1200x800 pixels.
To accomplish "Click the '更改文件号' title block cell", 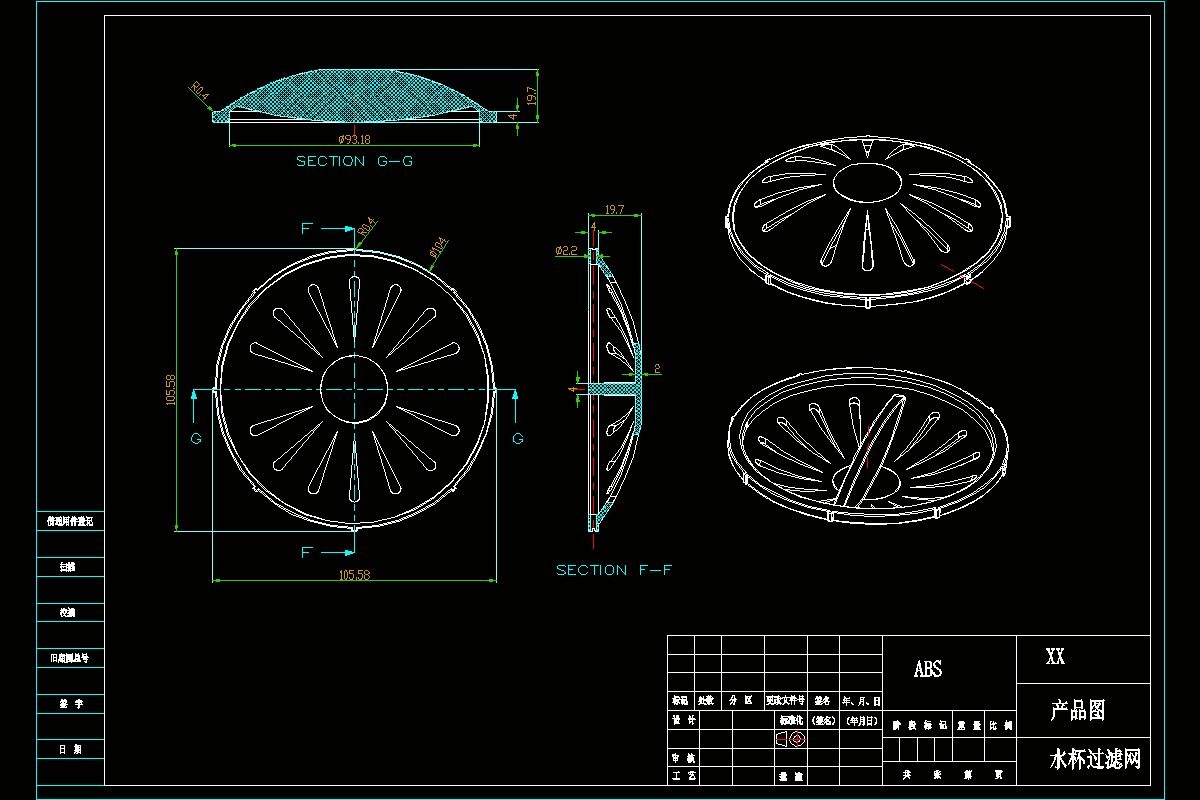I will pos(785,701).
